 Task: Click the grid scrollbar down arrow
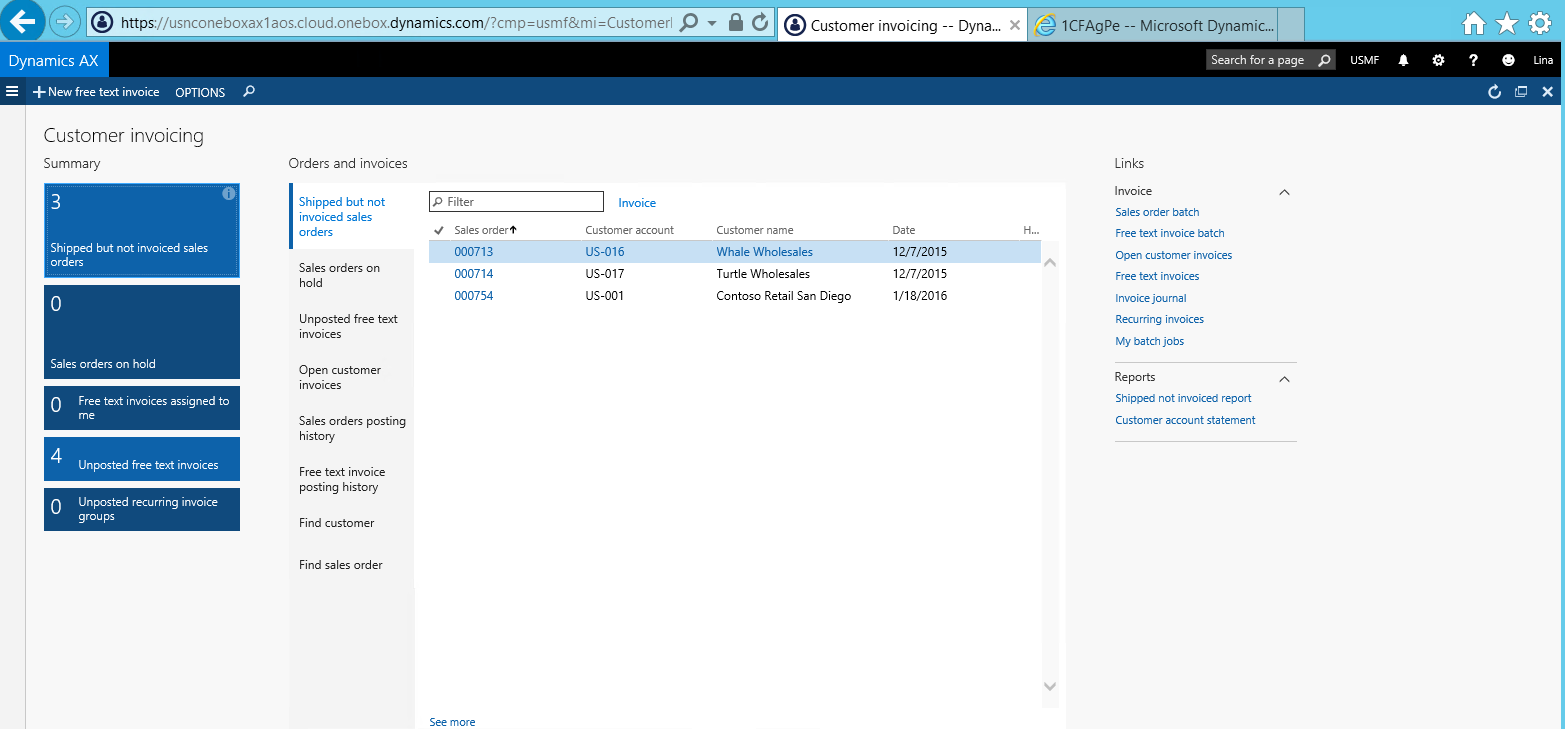(x=1049, y=686)
